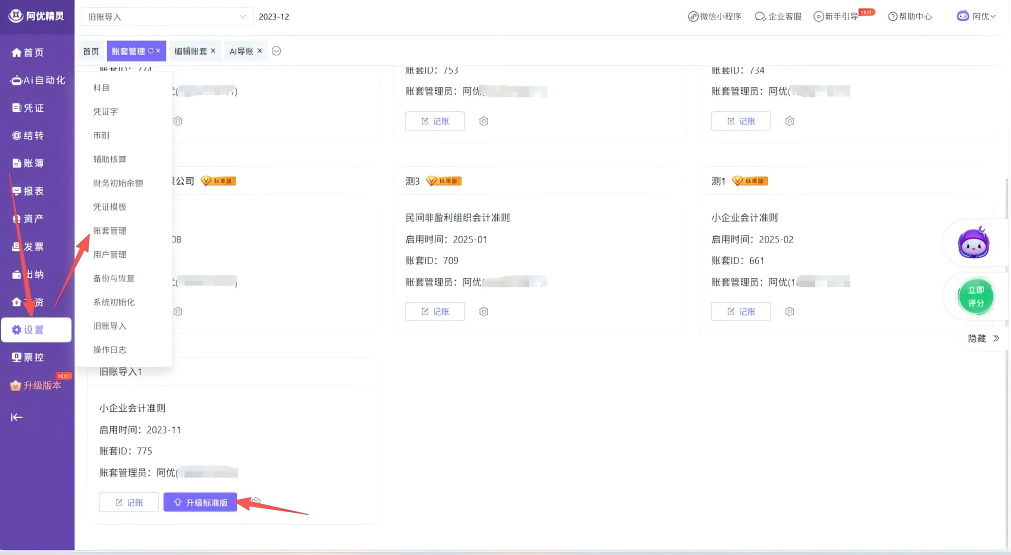Switch to the 编辑账套 tab
Viewport: 1011px width, 555px height.
click(x=190, y=51)
